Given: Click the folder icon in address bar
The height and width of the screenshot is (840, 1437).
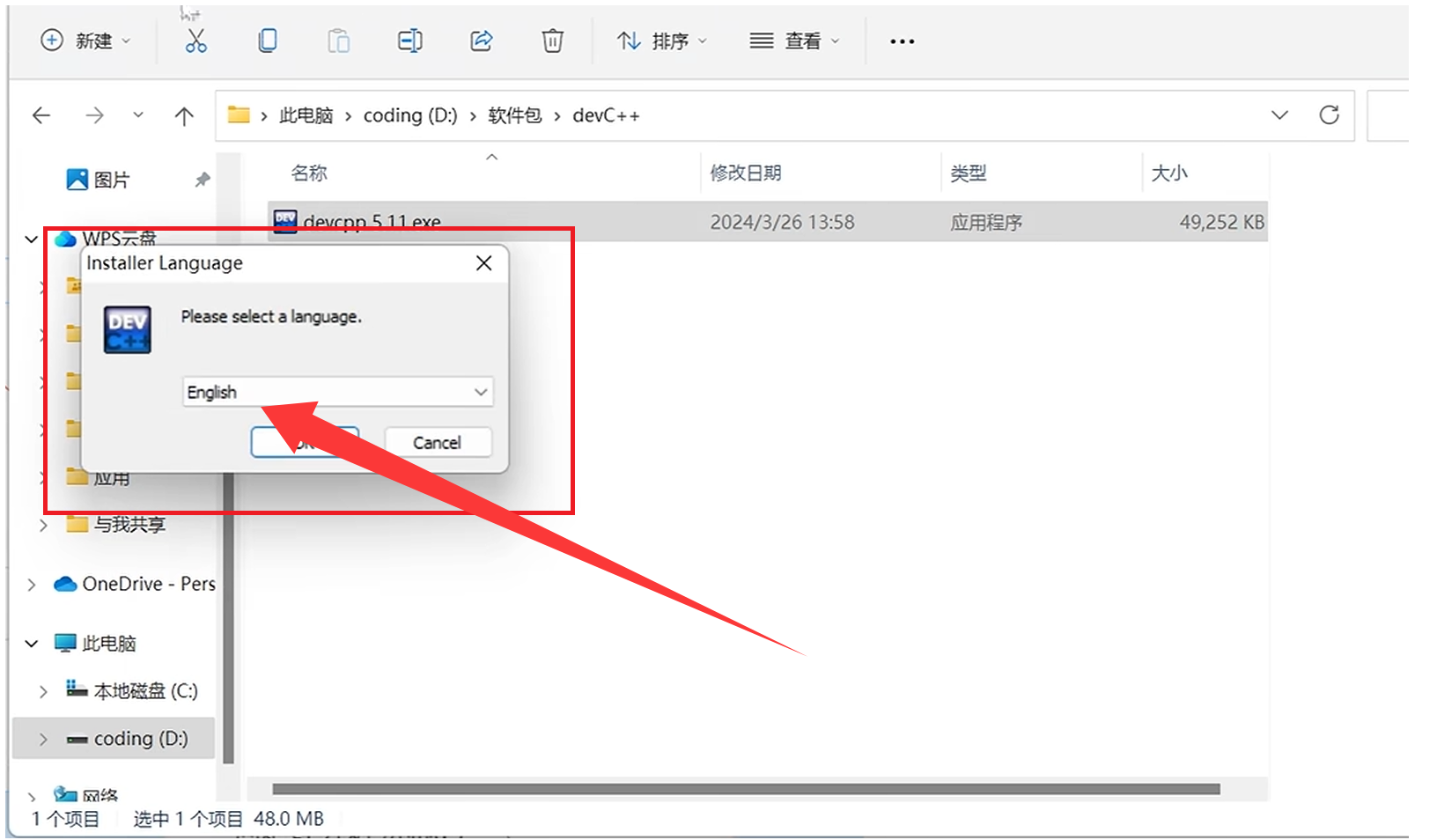Looking at the screenshot, I should click(x=239, y=114).
